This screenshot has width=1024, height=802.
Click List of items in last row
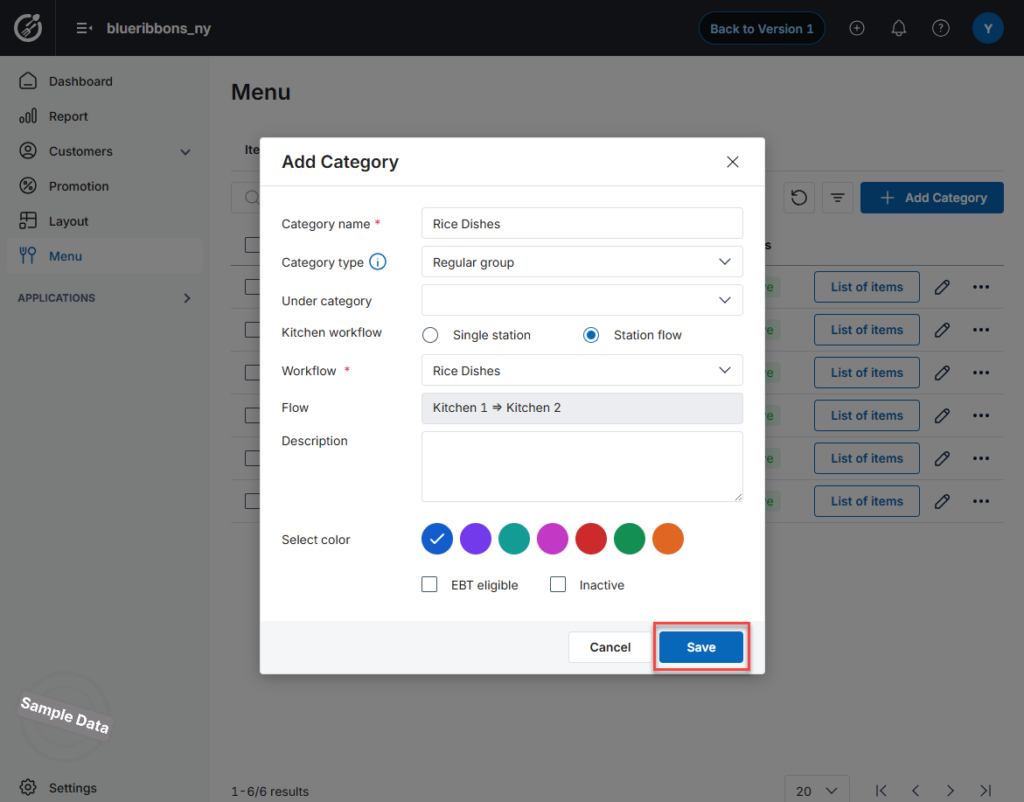(867, 501)
